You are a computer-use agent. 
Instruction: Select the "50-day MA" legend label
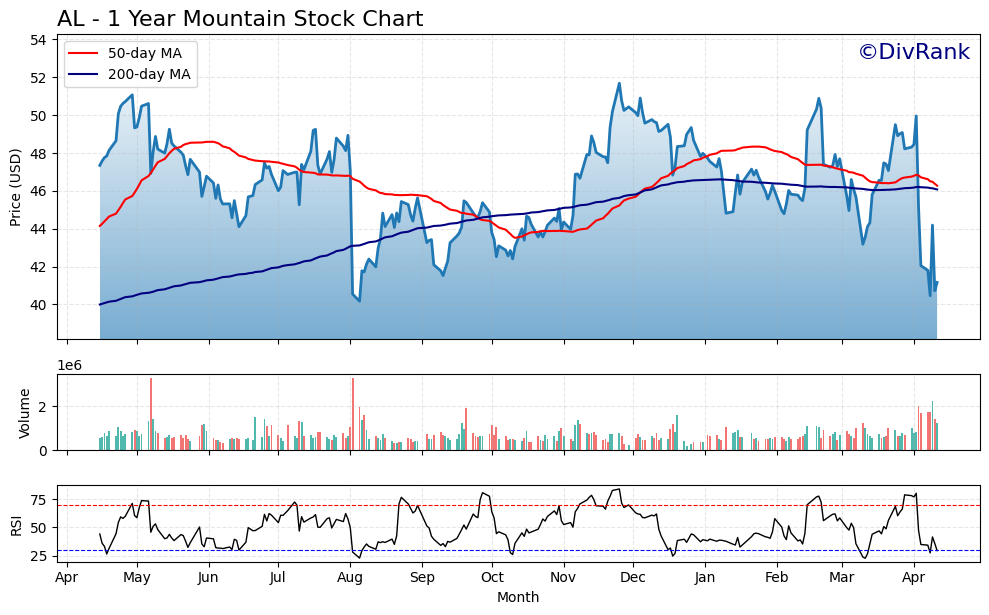click(x=144, y=53)
